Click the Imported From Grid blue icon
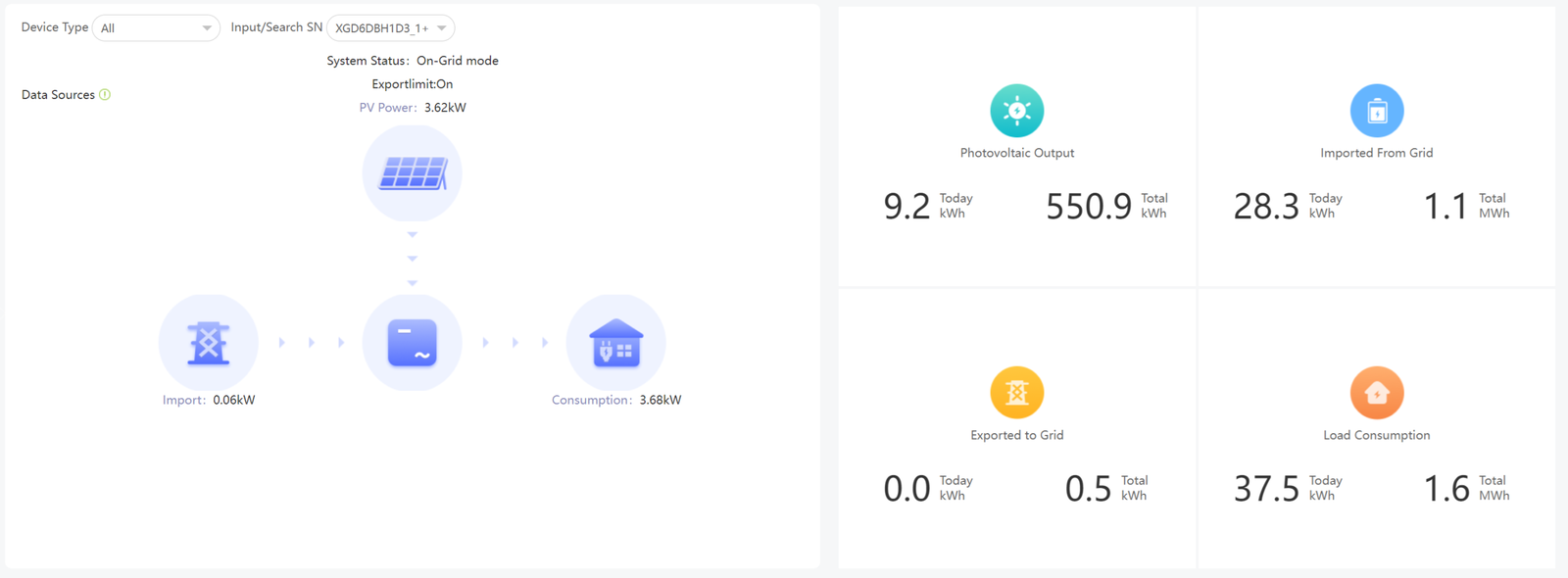 click(x=1377, y=111)
